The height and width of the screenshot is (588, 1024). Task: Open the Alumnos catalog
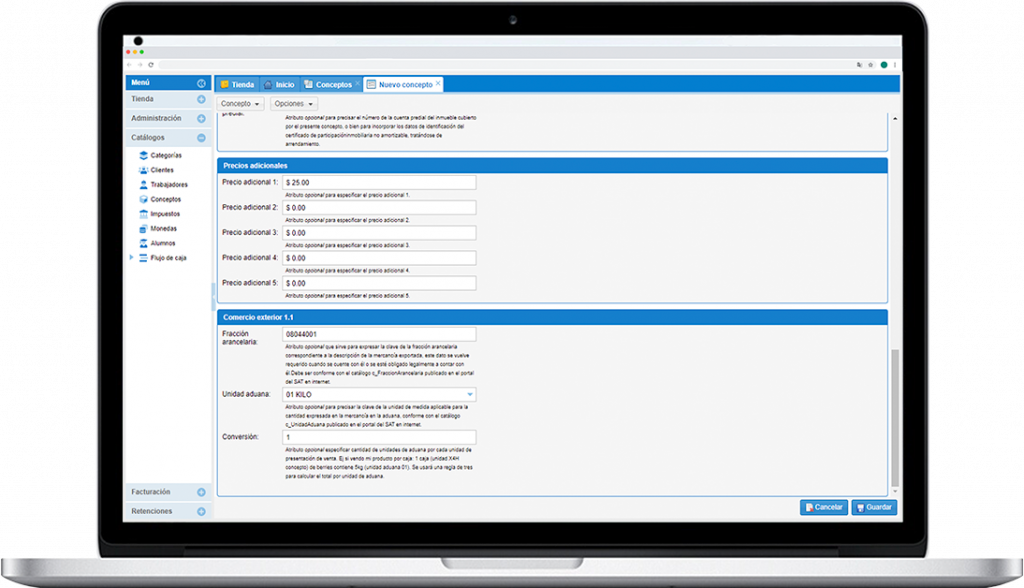coord(162,243)
